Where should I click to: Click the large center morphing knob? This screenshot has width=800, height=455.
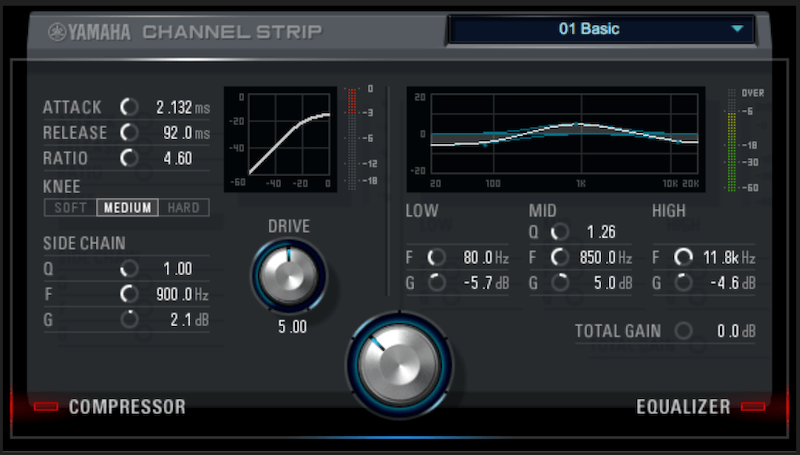399,364
